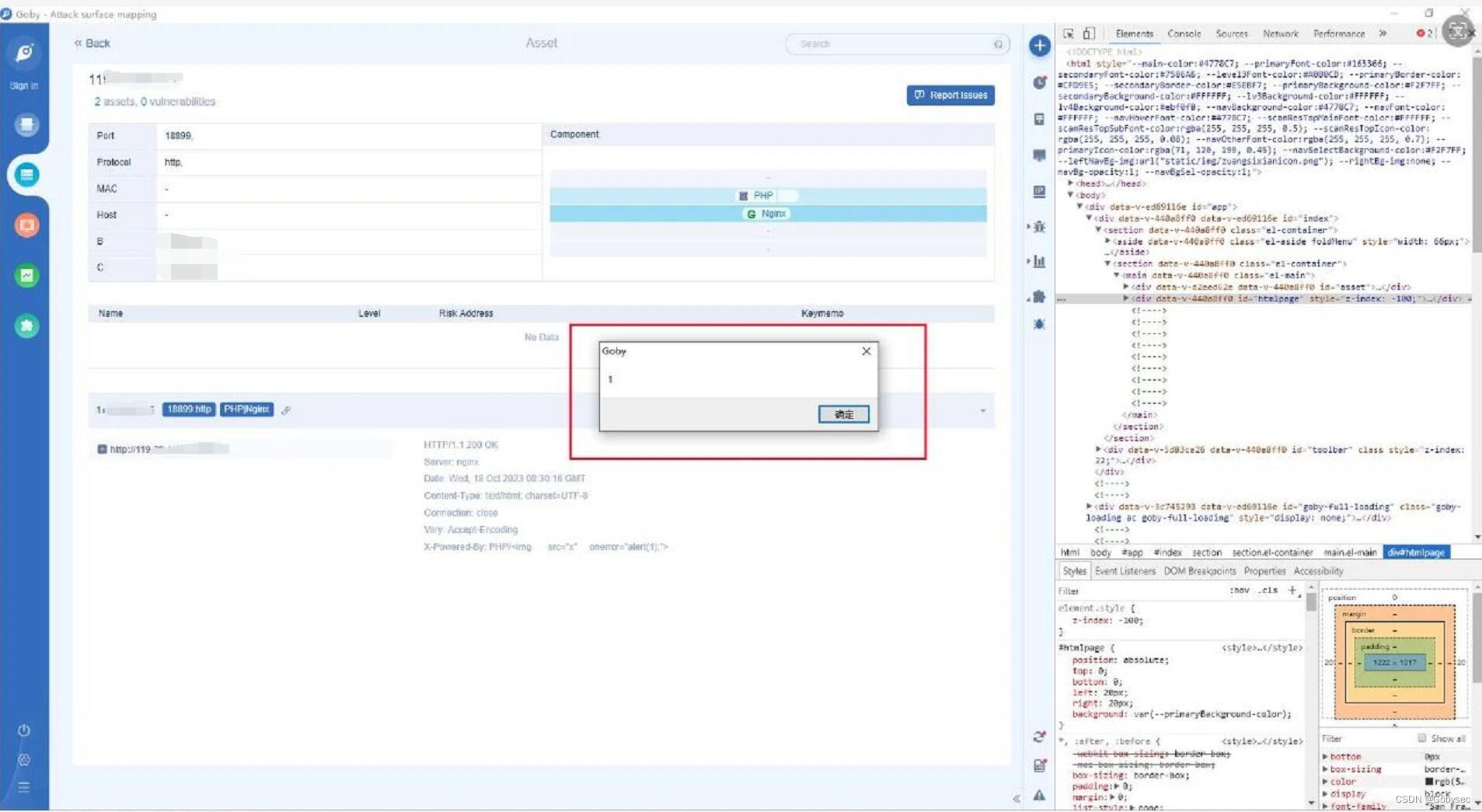Toggle DevTools device toolbar icon
Viewport: 1482px width, 812px height.
1089,33
